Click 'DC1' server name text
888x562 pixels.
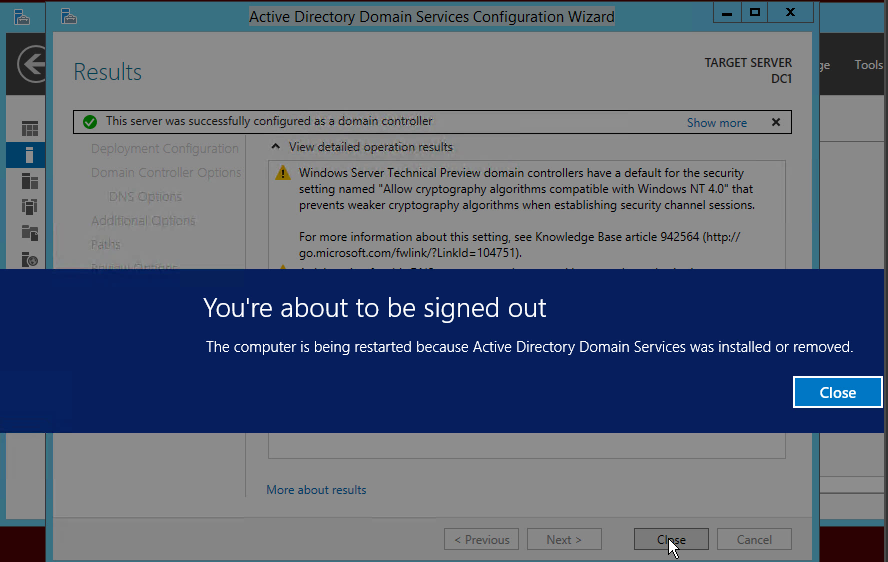(x=781, y=79)
